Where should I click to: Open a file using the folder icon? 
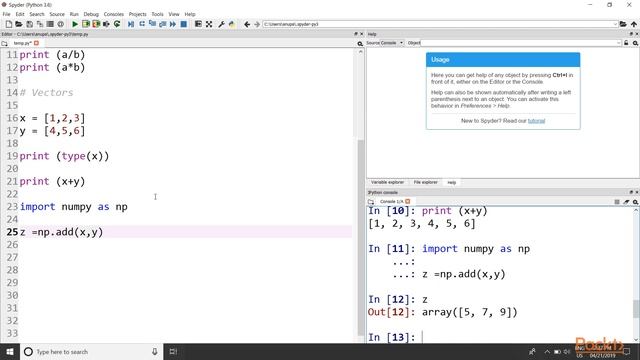click(x=19, y=24)
